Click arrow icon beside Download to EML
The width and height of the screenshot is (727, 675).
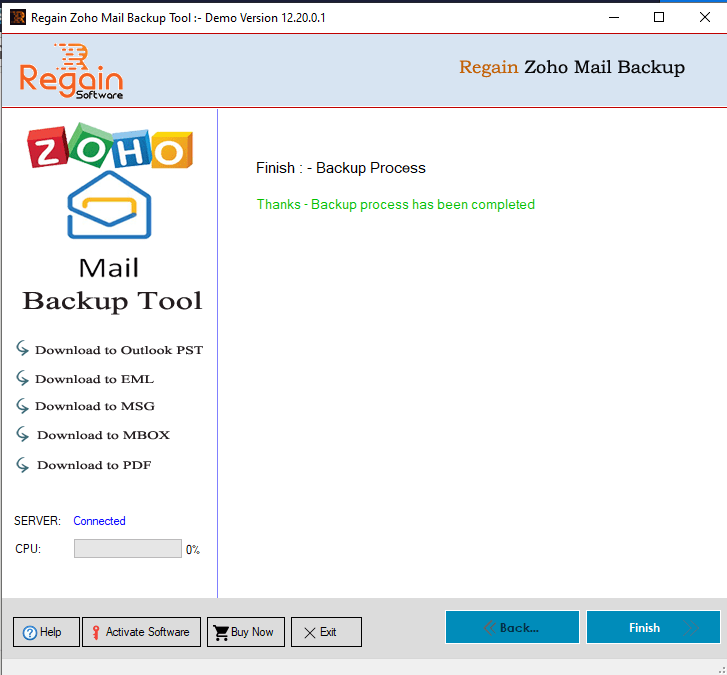22,378
